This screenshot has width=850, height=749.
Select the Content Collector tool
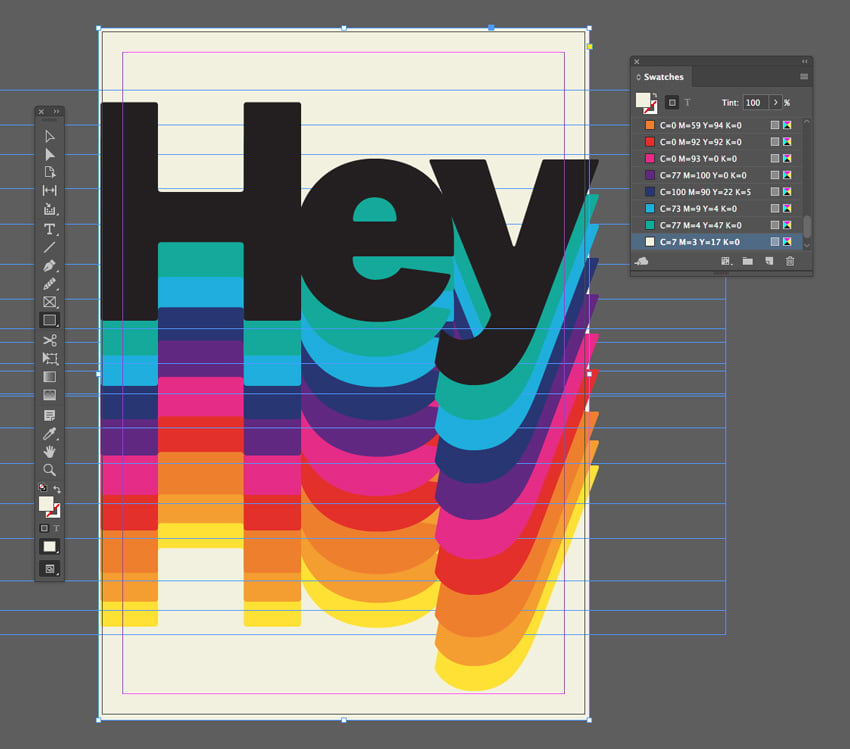click(x=49, y=209)
